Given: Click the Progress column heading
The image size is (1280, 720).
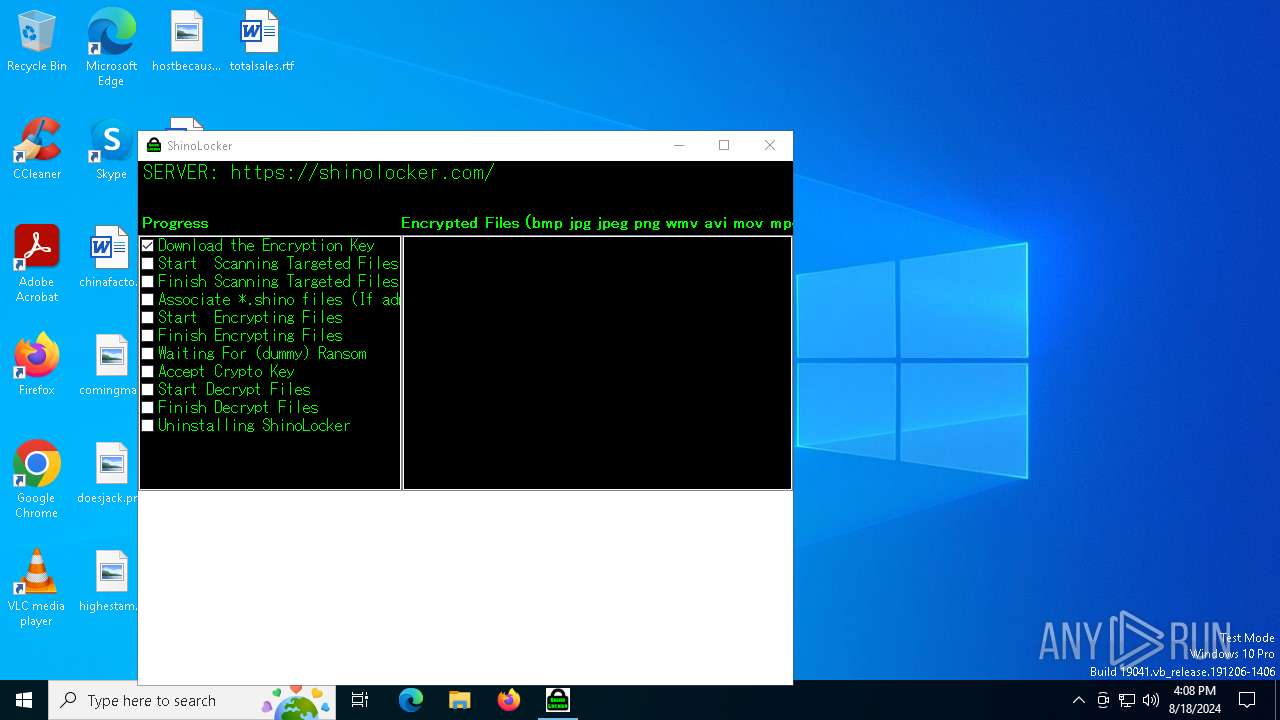Looking at the screenshot, I should 175,223.
